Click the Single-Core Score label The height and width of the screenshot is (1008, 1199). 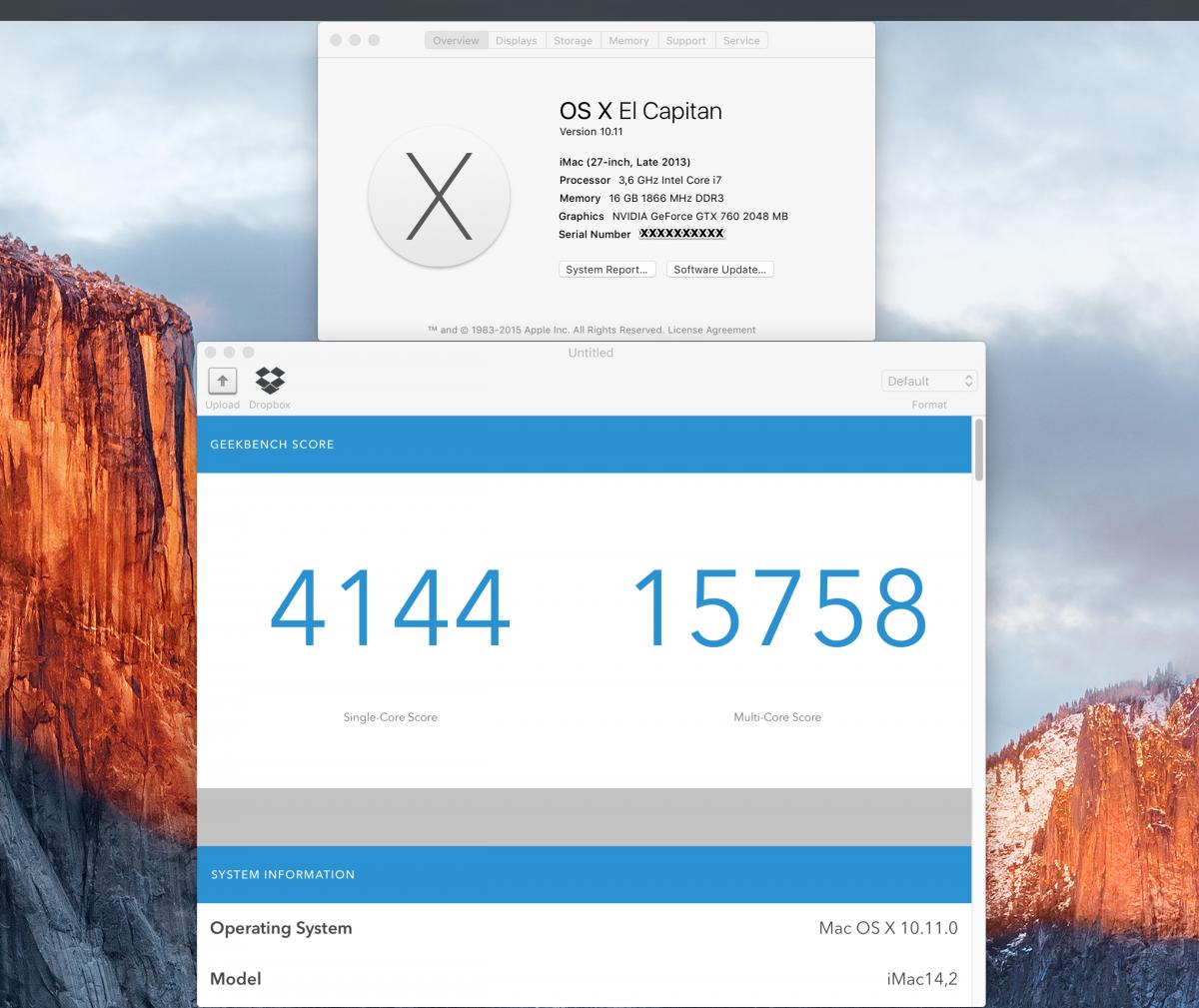click(x=391, y=717)
